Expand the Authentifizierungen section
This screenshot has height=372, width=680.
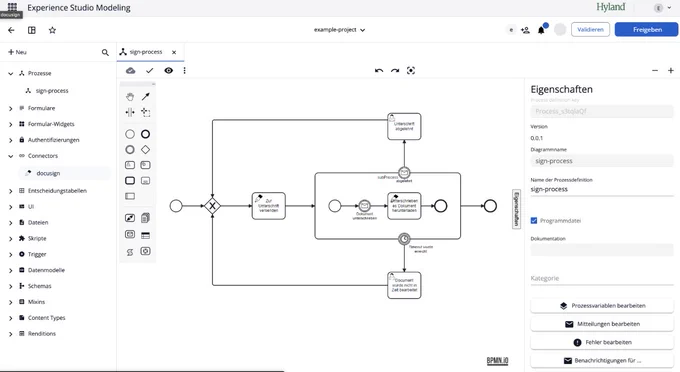pyautogui.click(x=11, y=140)
